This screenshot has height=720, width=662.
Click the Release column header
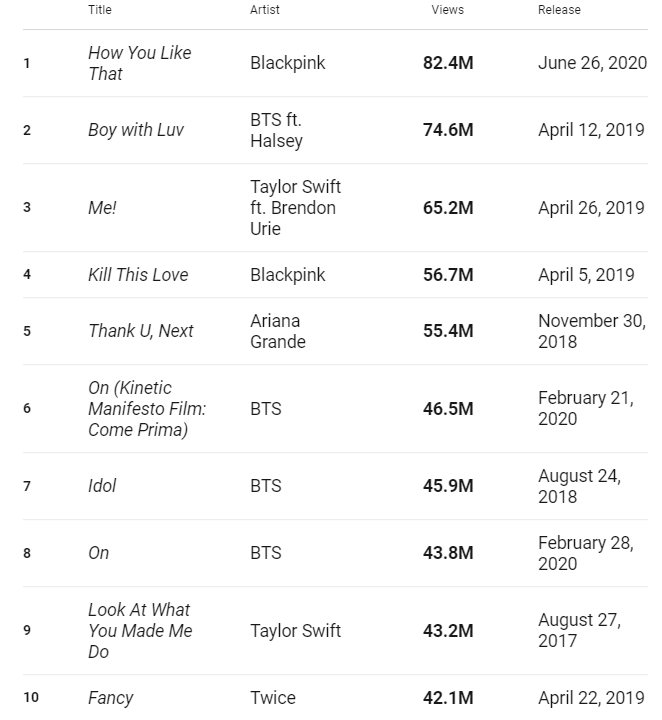(x=559, y=10)
